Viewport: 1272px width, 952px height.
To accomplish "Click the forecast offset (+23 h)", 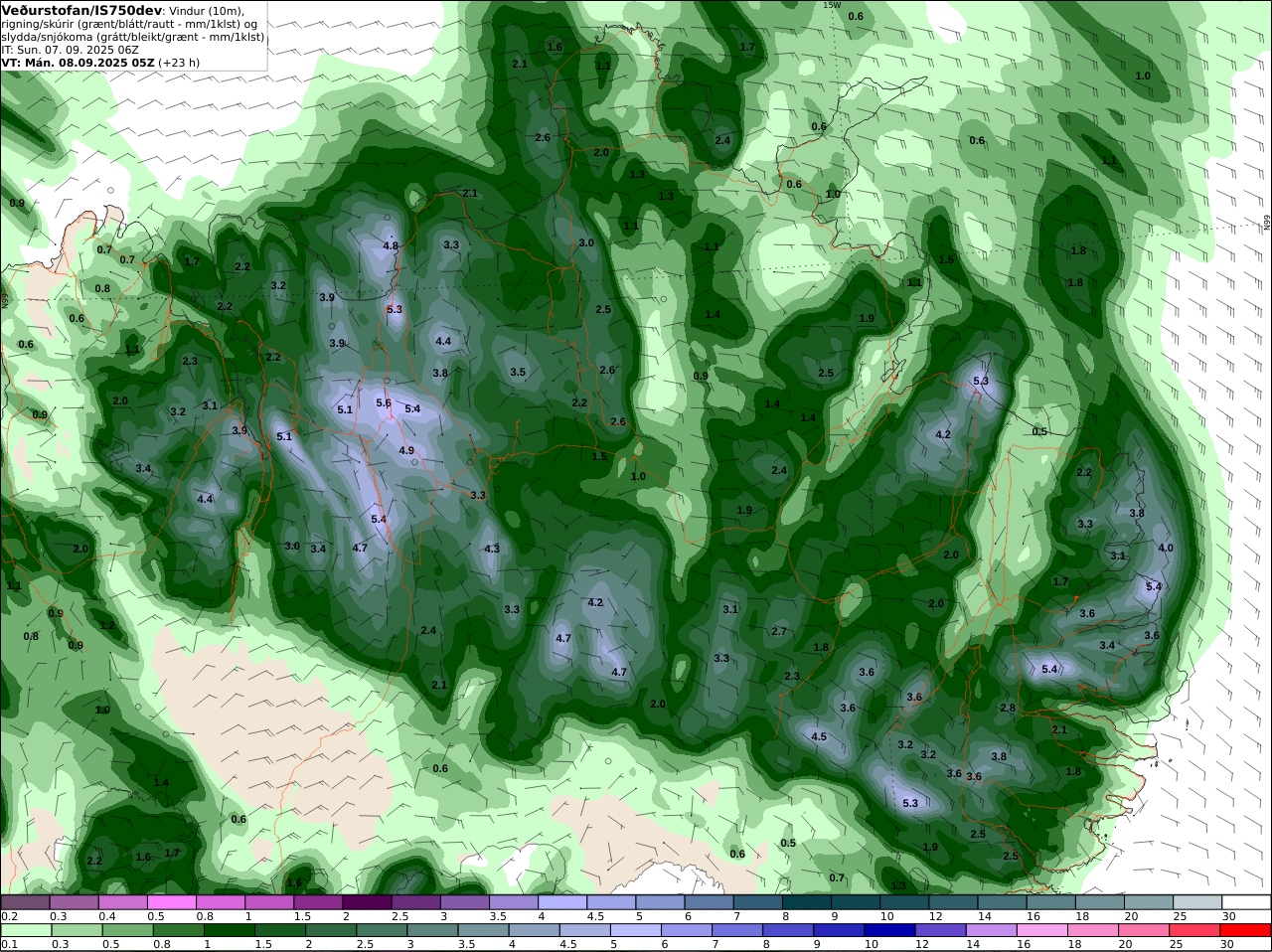I will point(179,62).
